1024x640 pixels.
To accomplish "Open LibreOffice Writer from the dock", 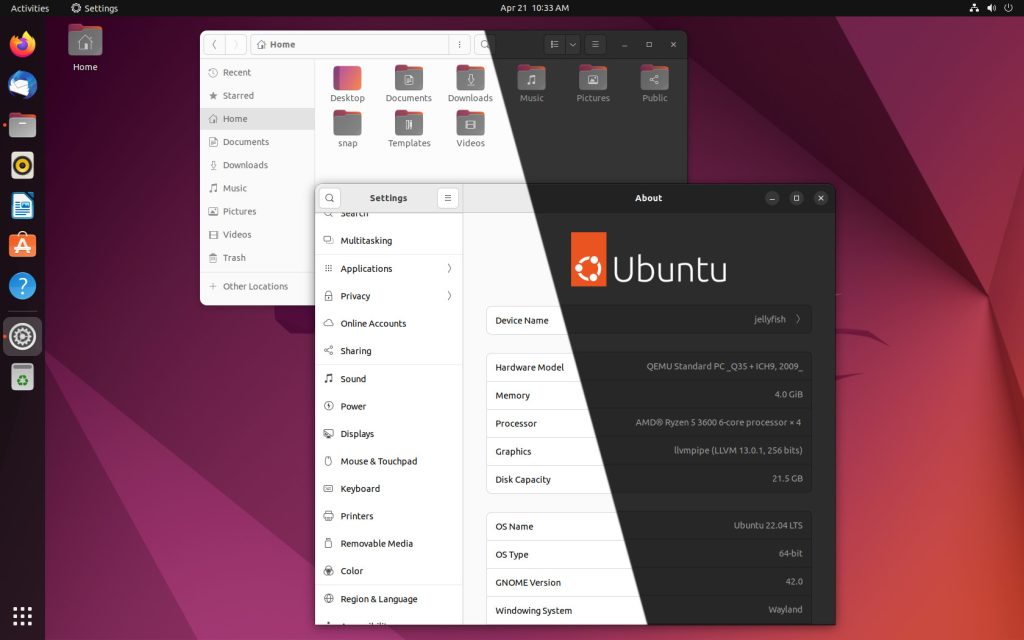I will click(x=22, y=206).
